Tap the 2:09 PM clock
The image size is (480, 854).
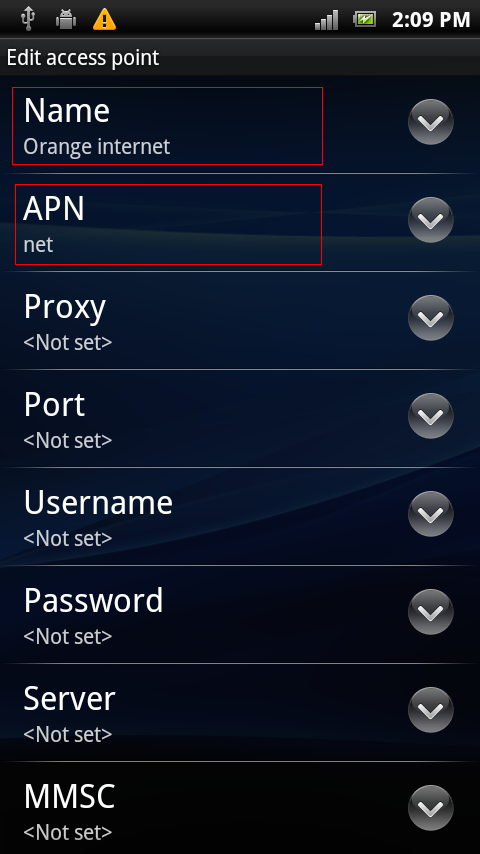tap(431, 20)
